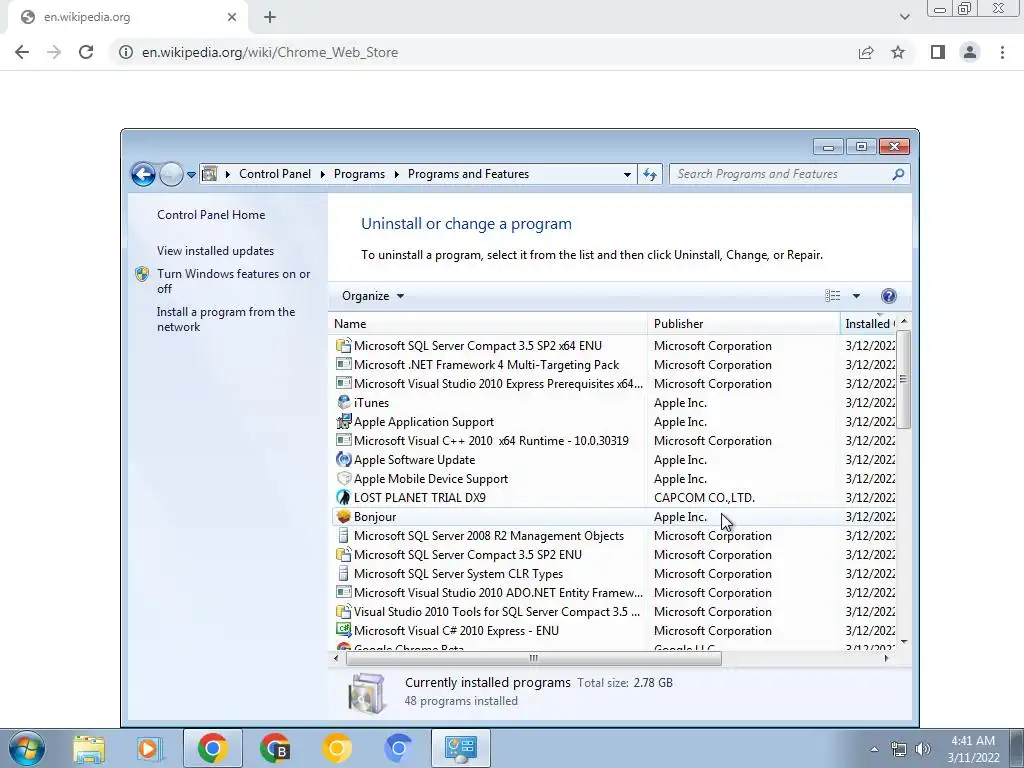
Task: Open the blue Help icon
Action: [889, 296]
